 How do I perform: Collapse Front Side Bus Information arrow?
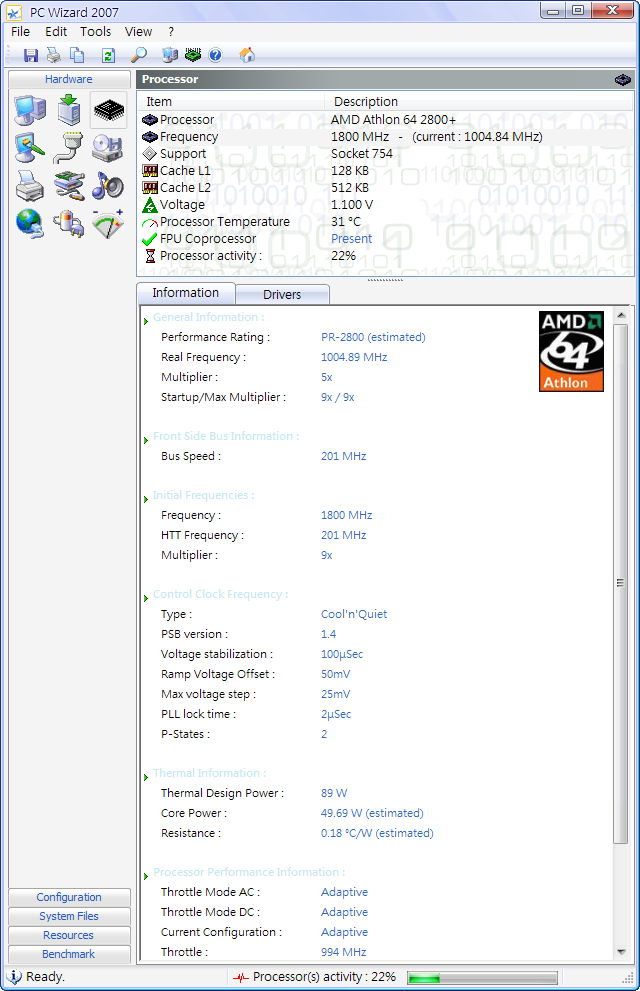(x=146, y=440)
